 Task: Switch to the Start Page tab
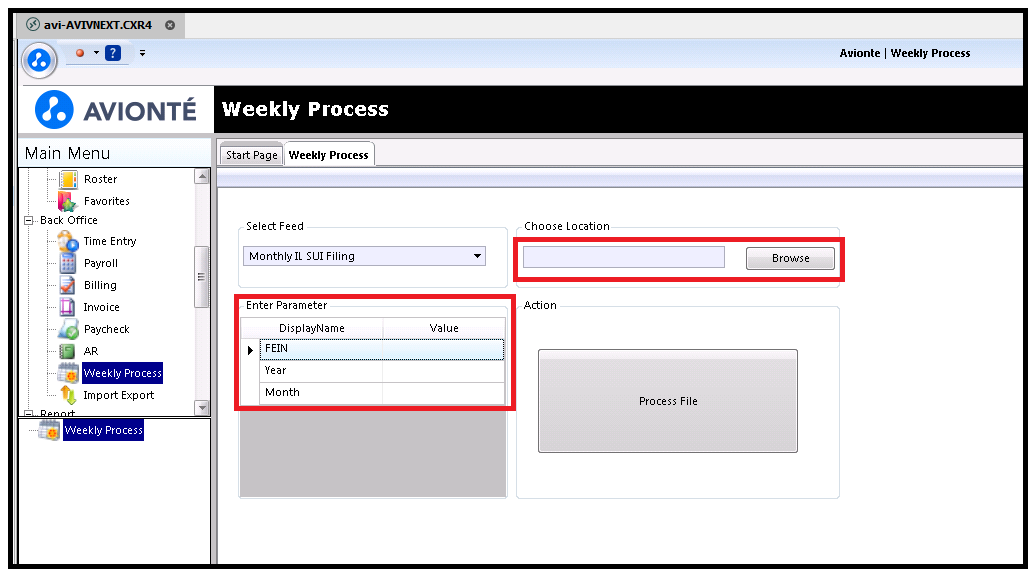click(252, 155)
